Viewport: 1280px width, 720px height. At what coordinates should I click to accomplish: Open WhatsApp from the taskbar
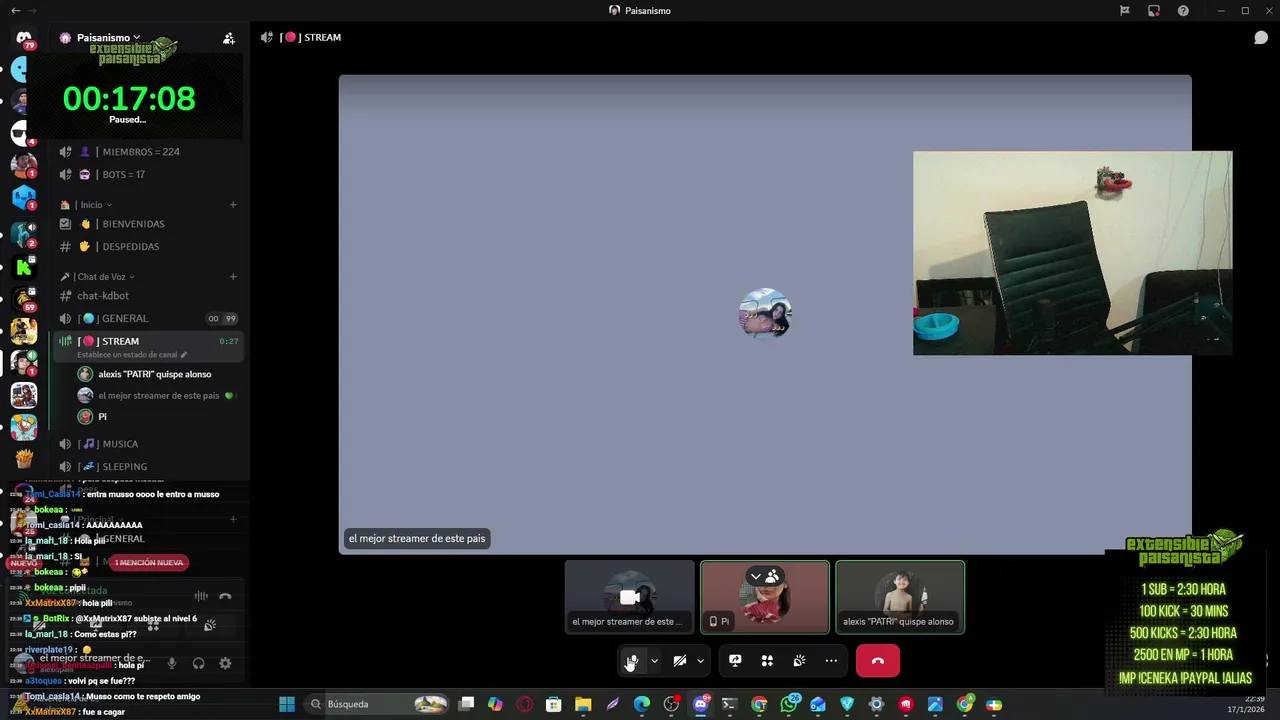point(789,704)
